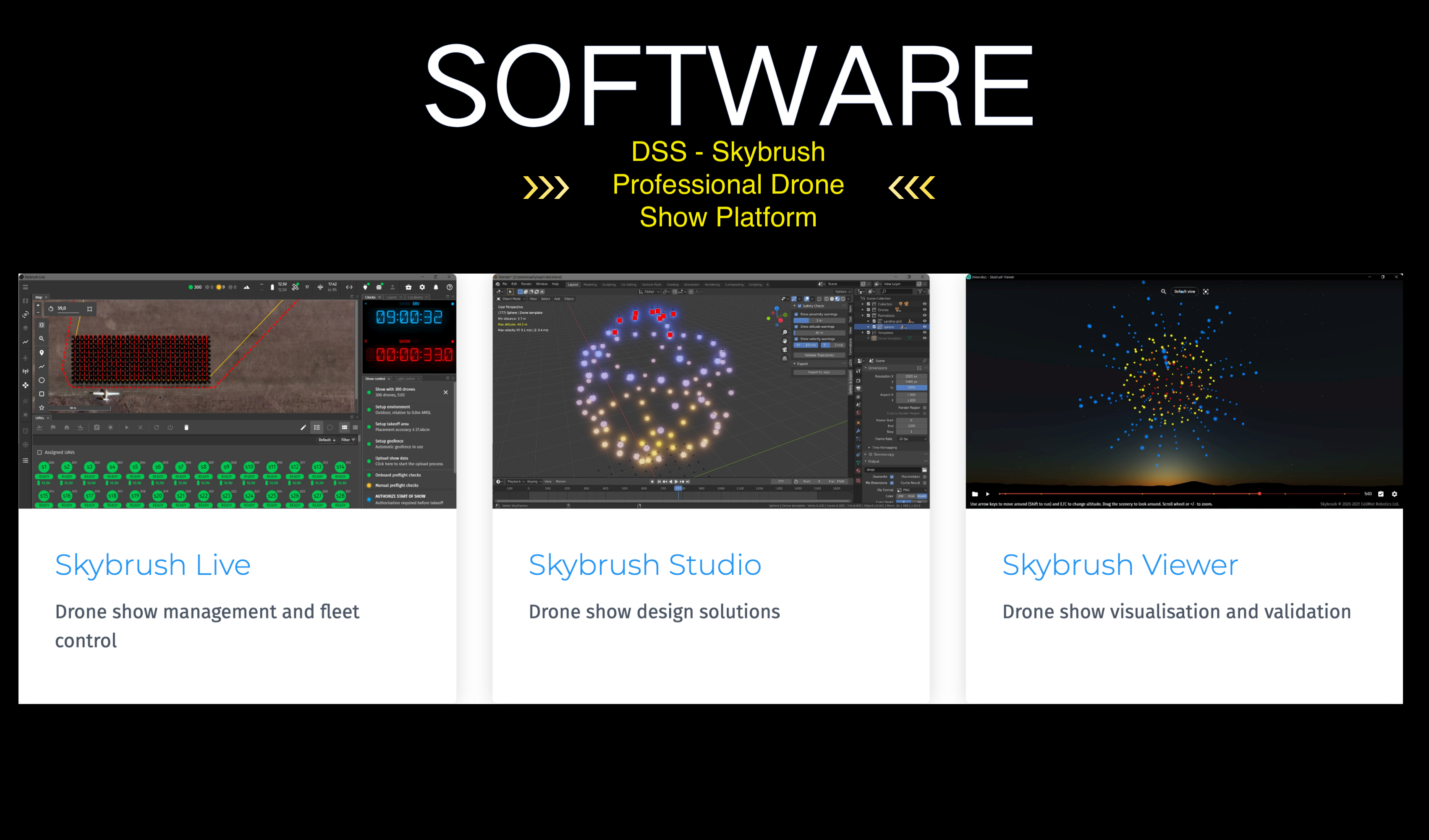Toggle Overwrite checkbox in Blender Output

892,477
